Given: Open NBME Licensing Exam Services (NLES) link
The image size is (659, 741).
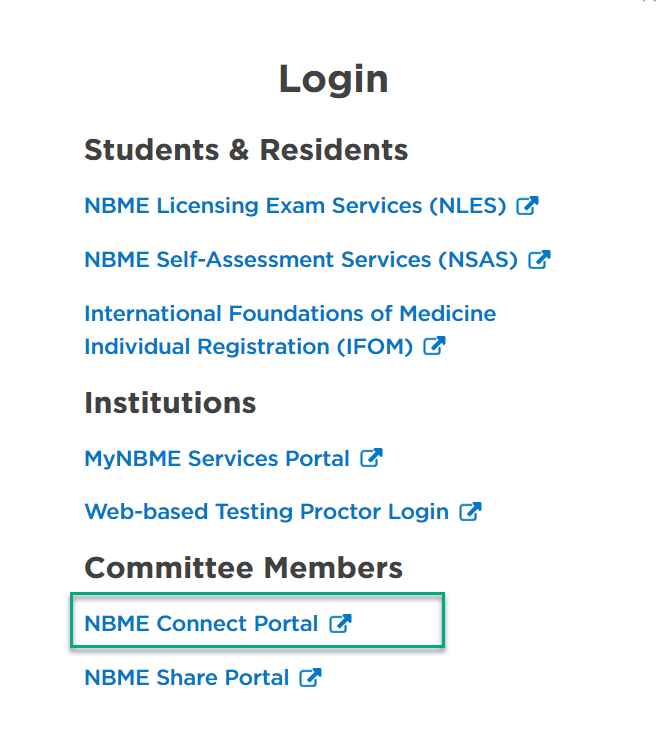Looking at the screenshot, I should pos(295,206).
